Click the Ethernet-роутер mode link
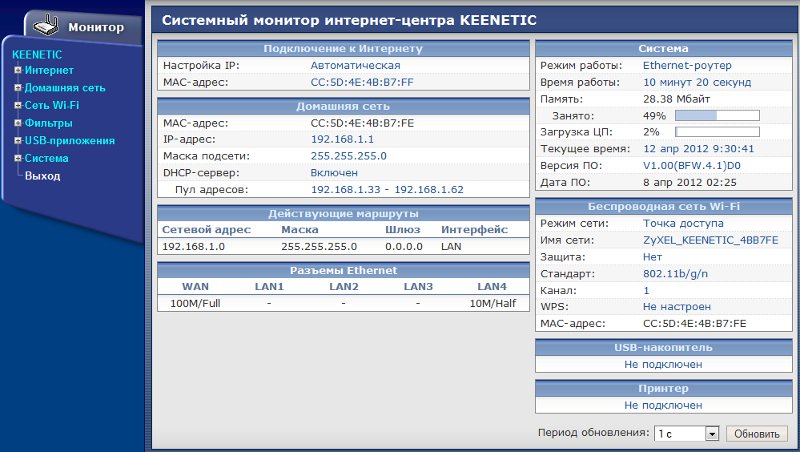This screenshot has height=452, width=800. [x=687, y=65]
